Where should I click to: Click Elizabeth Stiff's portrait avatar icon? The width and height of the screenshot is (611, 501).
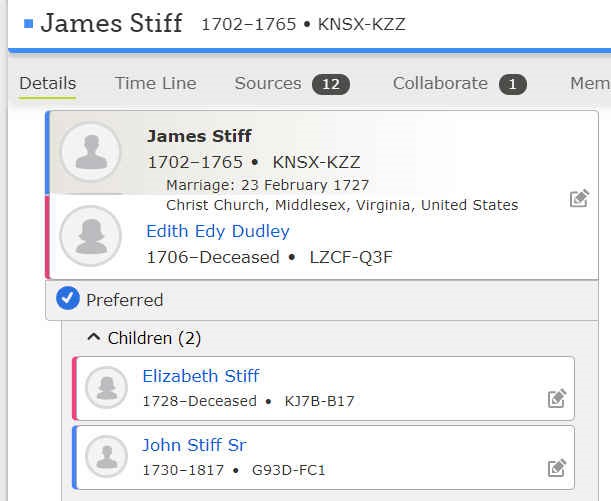pos(106,387)
